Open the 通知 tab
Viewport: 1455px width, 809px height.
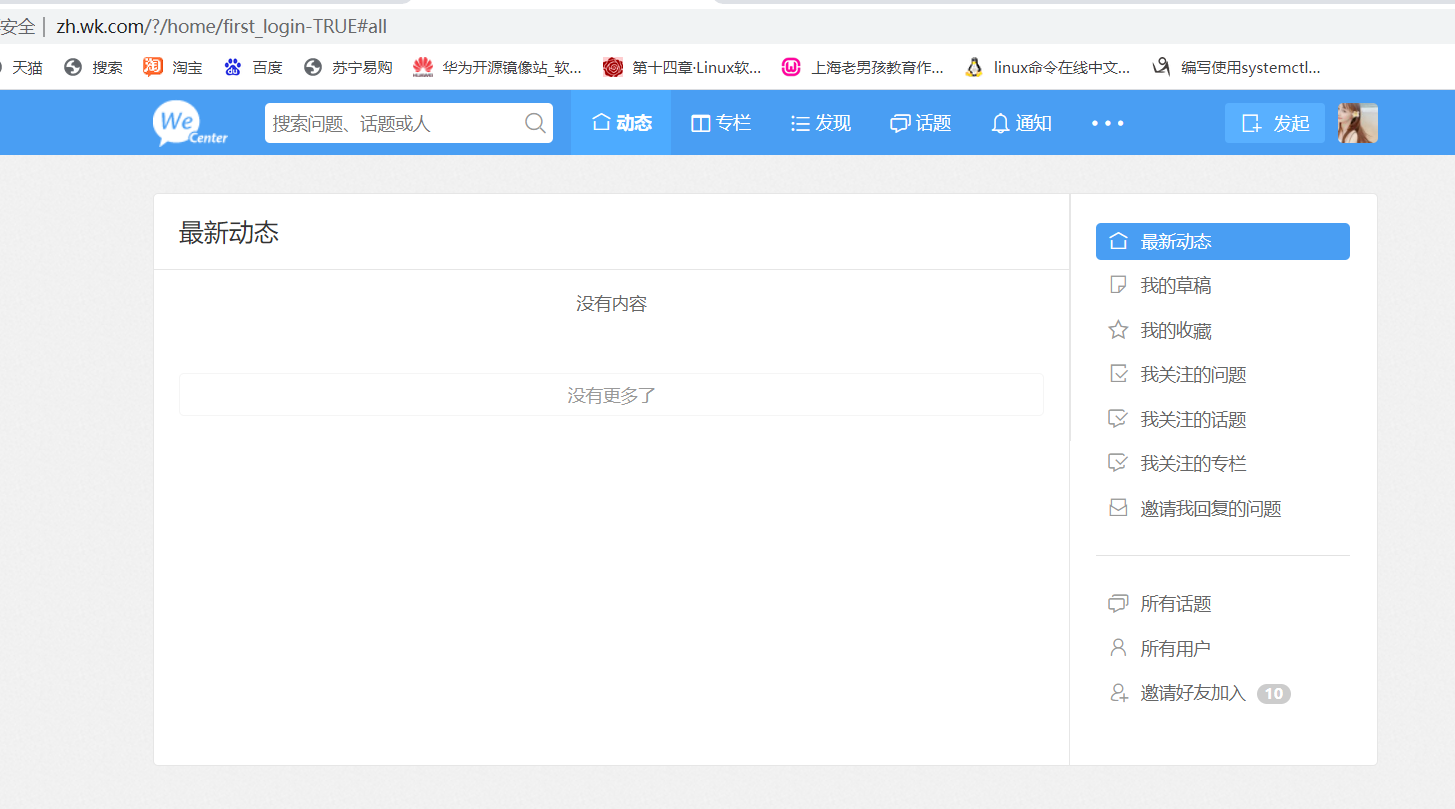[1020, 123]
